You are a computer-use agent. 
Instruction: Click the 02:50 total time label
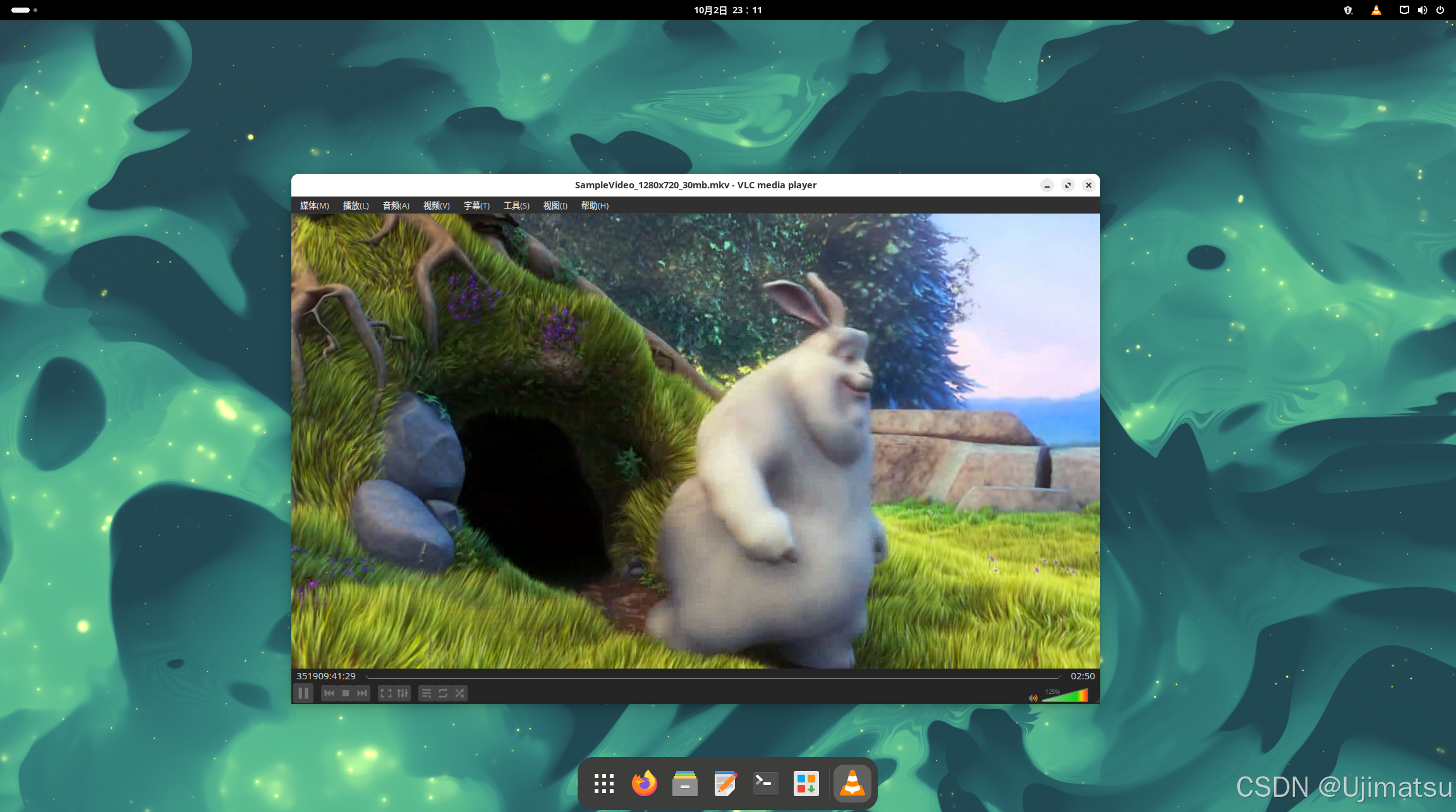click(1083, 676)
